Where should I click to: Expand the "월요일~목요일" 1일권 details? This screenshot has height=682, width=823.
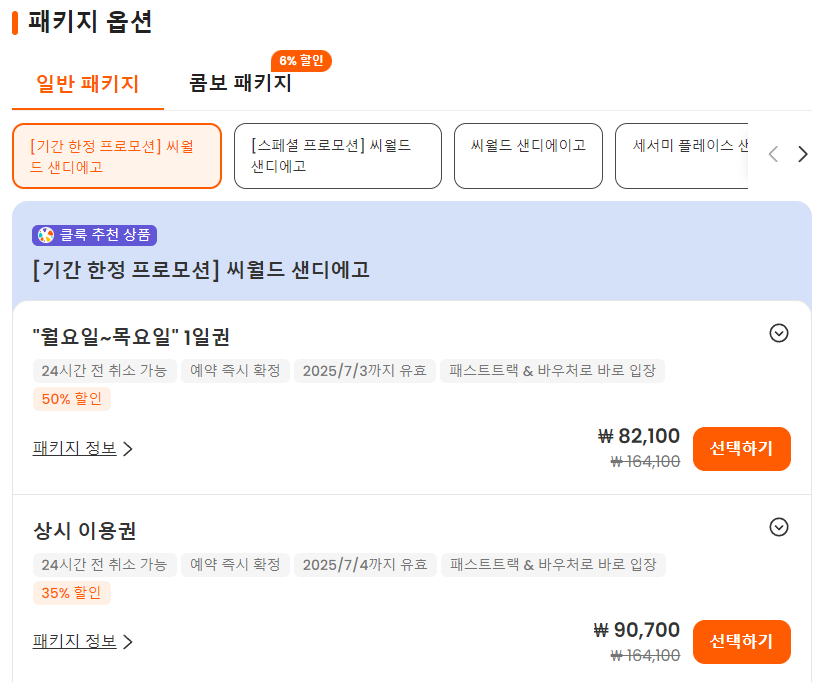[779, 333]
